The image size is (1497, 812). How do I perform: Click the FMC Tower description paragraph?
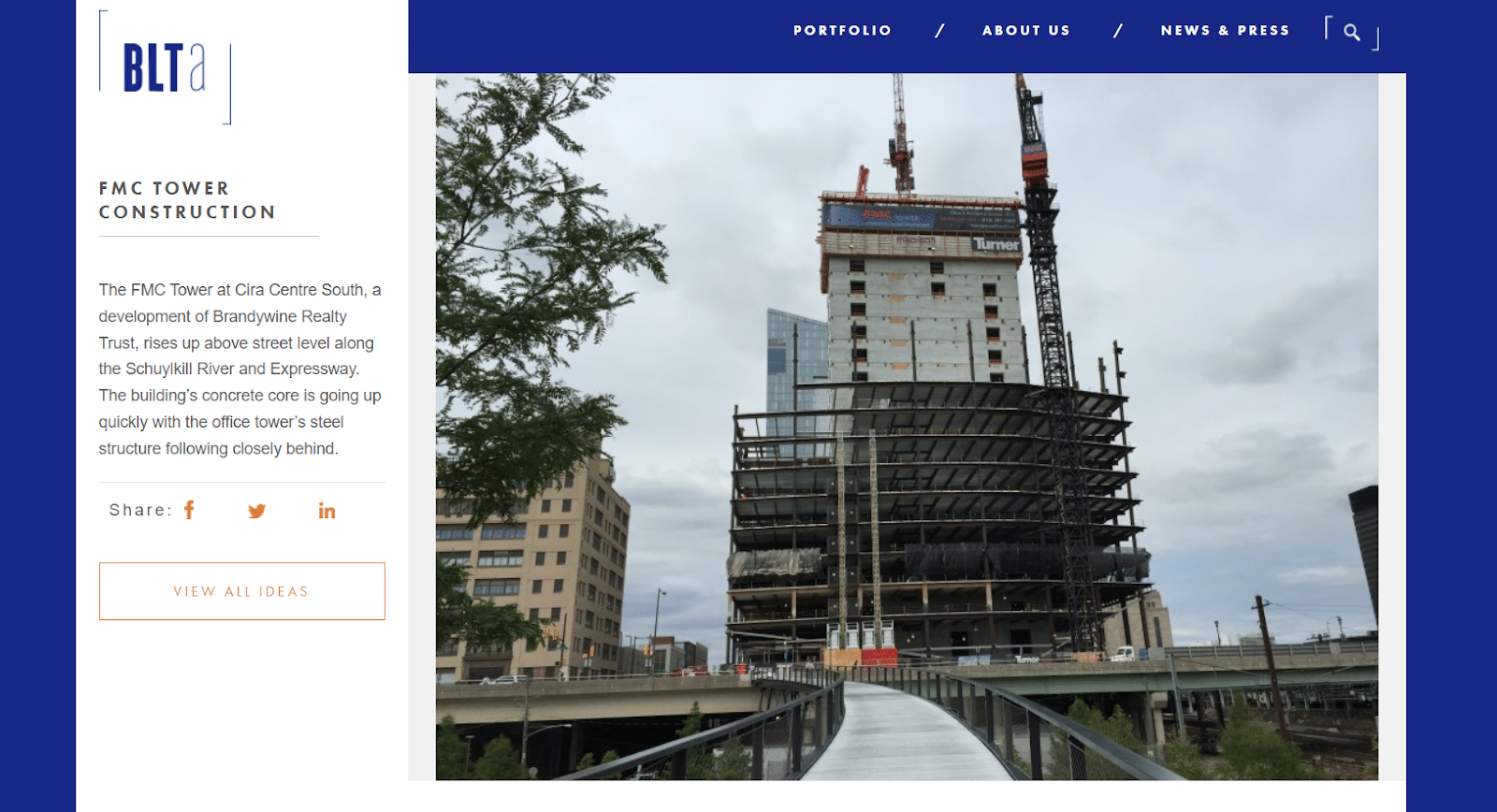pyautogui.click(x=240, y=370)
